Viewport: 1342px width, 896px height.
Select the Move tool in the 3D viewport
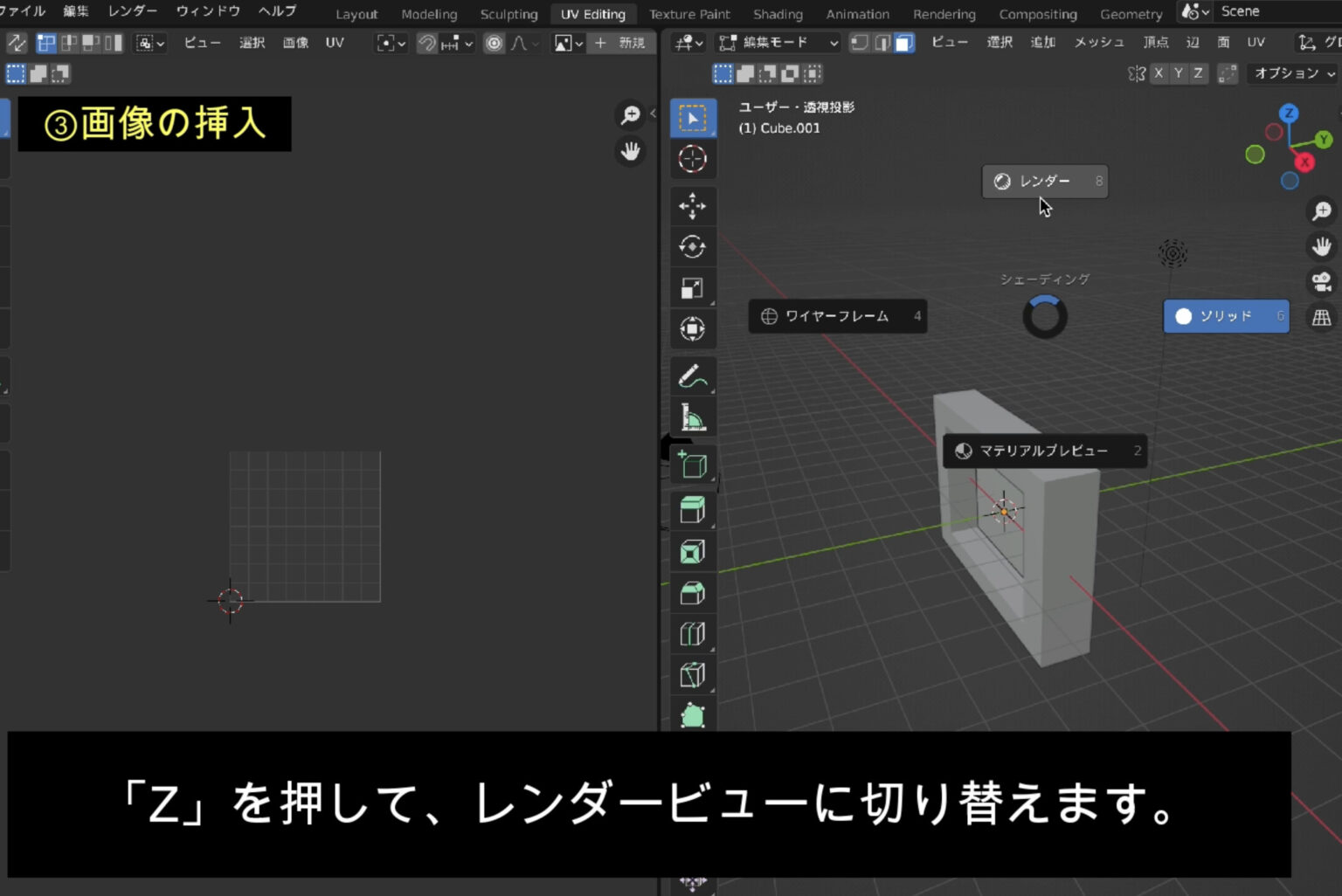pos(693,207)
